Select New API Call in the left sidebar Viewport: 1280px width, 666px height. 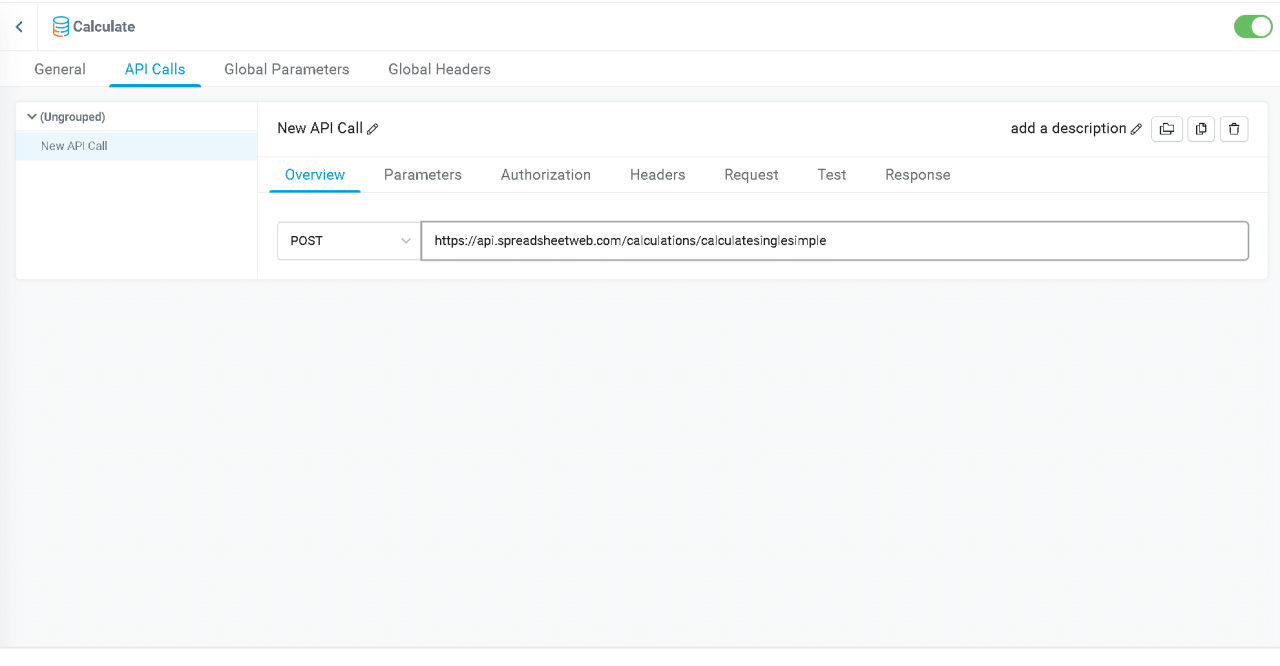(x=75, y=145)
